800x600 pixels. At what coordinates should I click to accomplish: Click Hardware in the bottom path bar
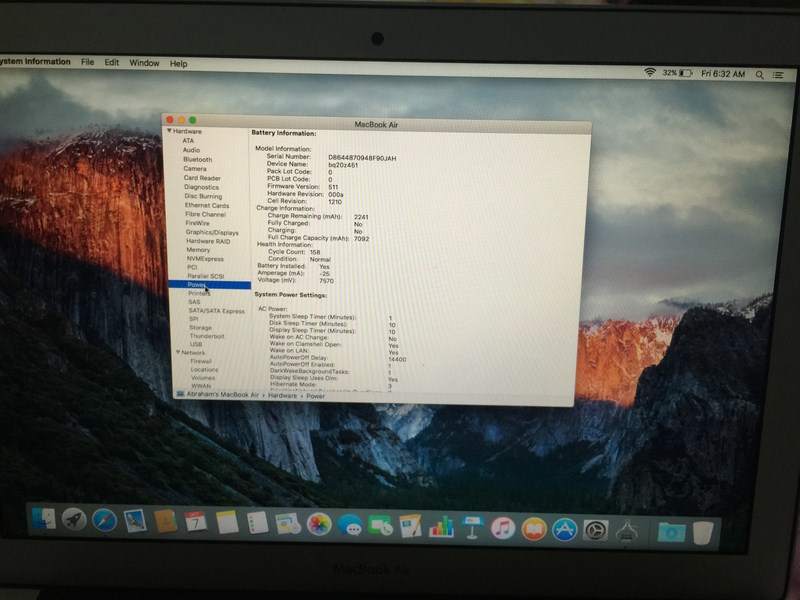(283, 395)
